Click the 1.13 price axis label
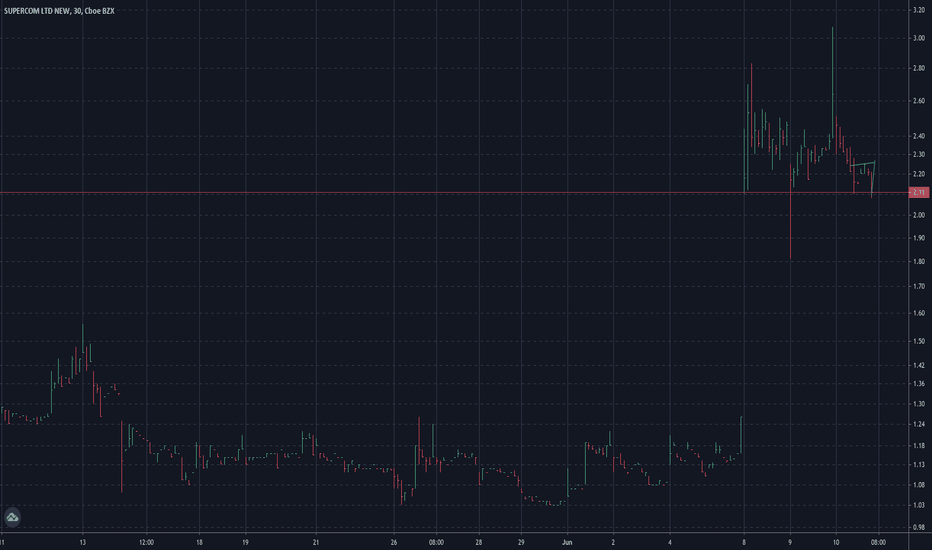The height and width of the screenshot is (550, 932). click(918, 464)
